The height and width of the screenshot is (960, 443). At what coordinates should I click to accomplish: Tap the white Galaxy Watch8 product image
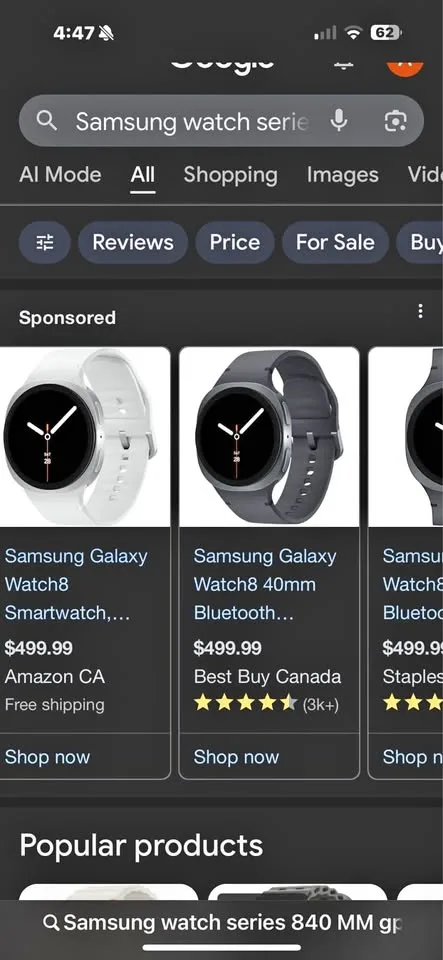(84, 437)
